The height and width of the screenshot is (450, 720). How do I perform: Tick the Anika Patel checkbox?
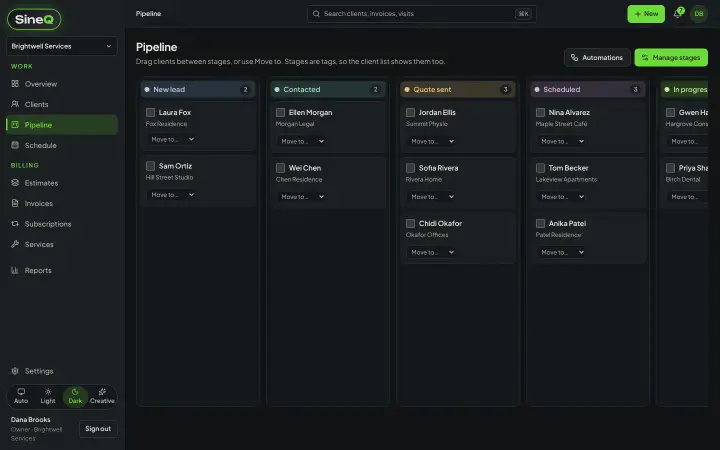(540, 224)
